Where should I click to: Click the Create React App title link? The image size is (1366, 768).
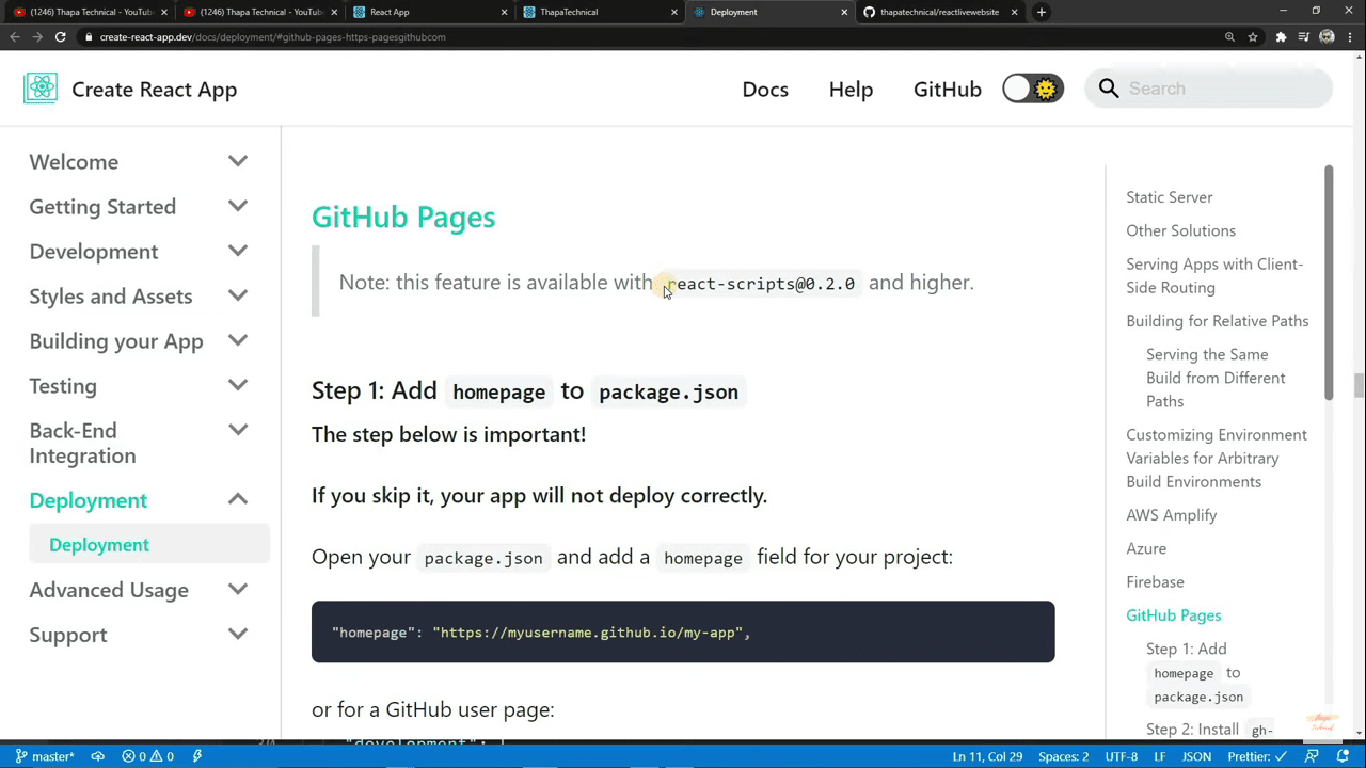pos(154,89)
